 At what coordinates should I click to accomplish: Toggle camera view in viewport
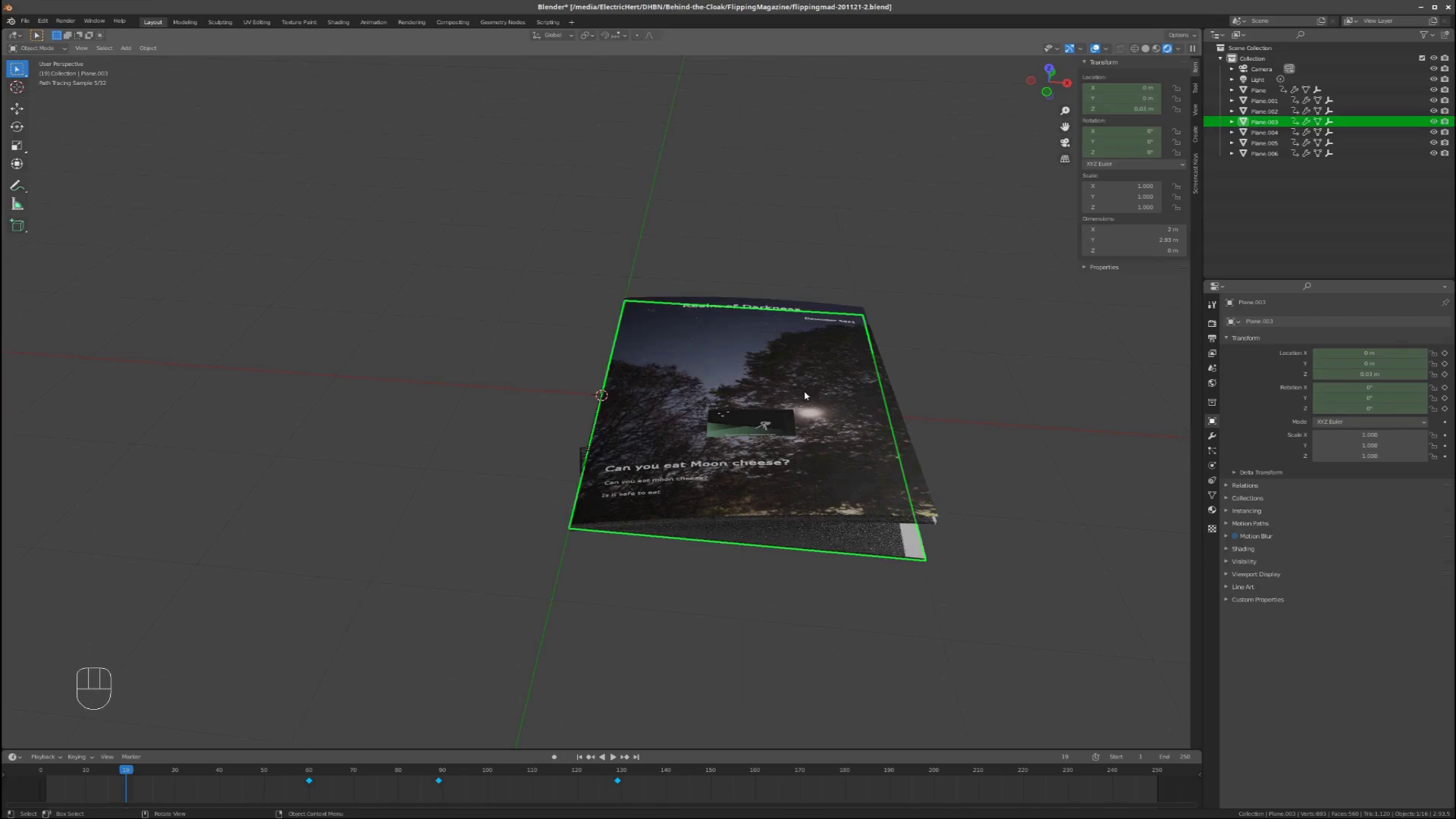(x=1065, y=143)
